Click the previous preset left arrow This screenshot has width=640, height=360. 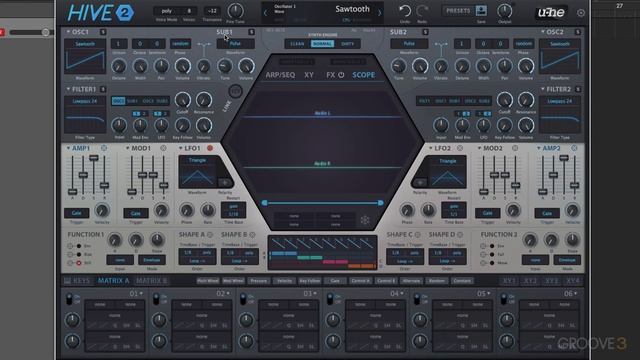click(265, 13)
